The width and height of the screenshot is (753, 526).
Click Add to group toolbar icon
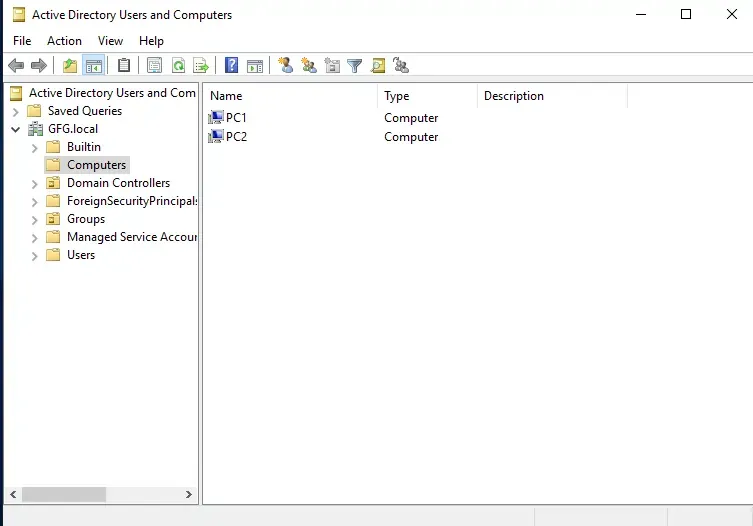point(401,65)
